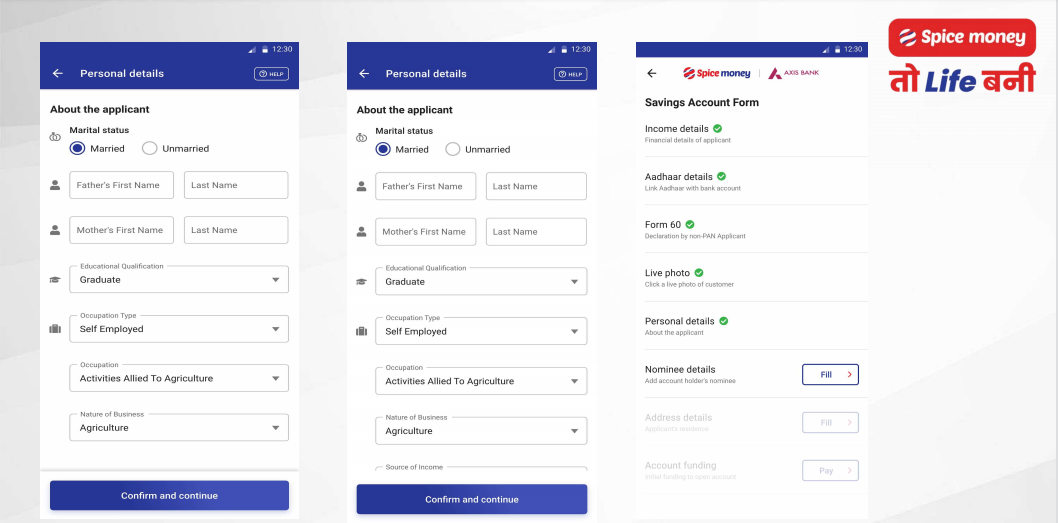The width and height of the screenshot is (1058, 523).
Task: Open the partly visible Source of Income field
Action: 481,468
